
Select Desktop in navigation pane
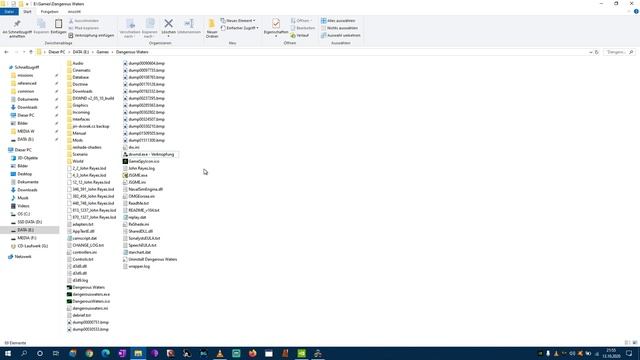24,174
